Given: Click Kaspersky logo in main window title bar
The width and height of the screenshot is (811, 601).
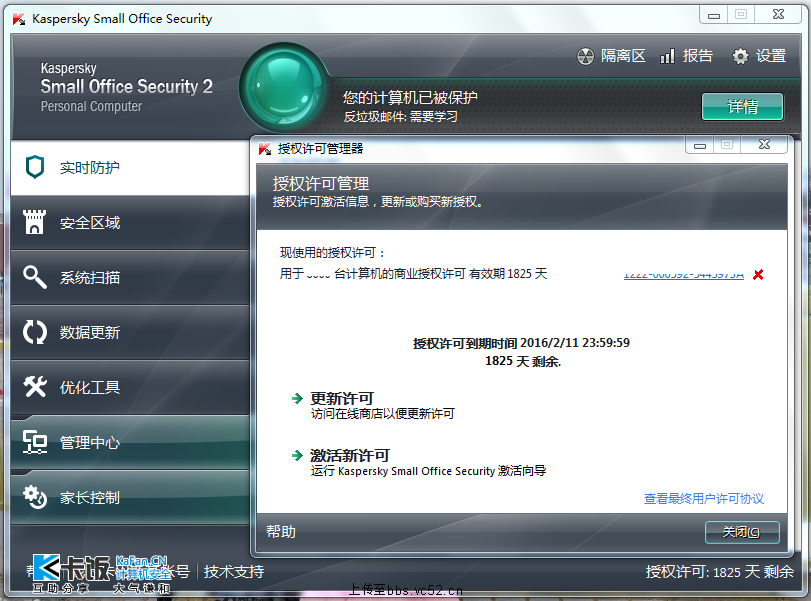Looking at the screenshot, I should point(19,19).
